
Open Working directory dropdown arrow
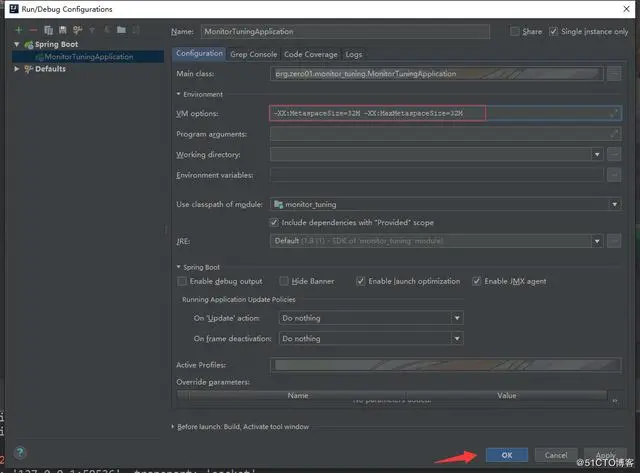pos(597,154)
